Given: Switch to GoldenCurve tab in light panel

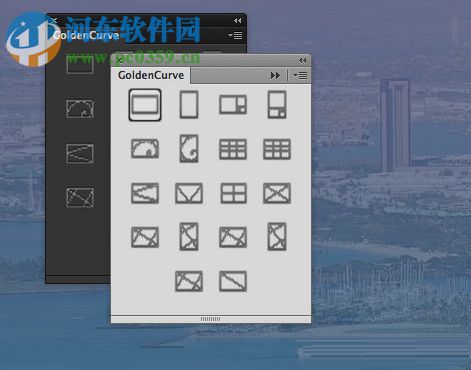Looking at the screenshot, I should 151,75.
